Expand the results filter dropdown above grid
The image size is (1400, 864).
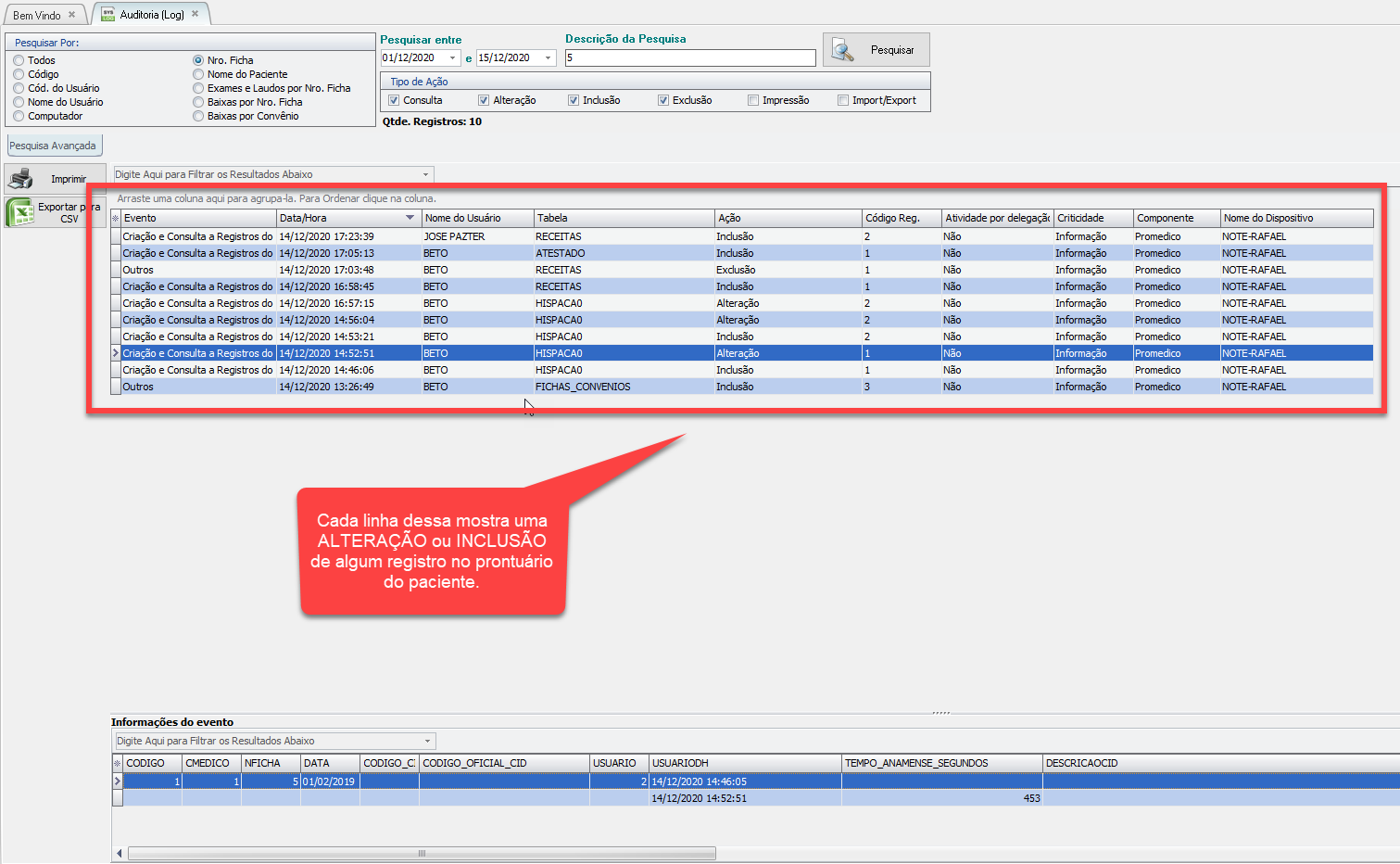[x=425, y=174]
